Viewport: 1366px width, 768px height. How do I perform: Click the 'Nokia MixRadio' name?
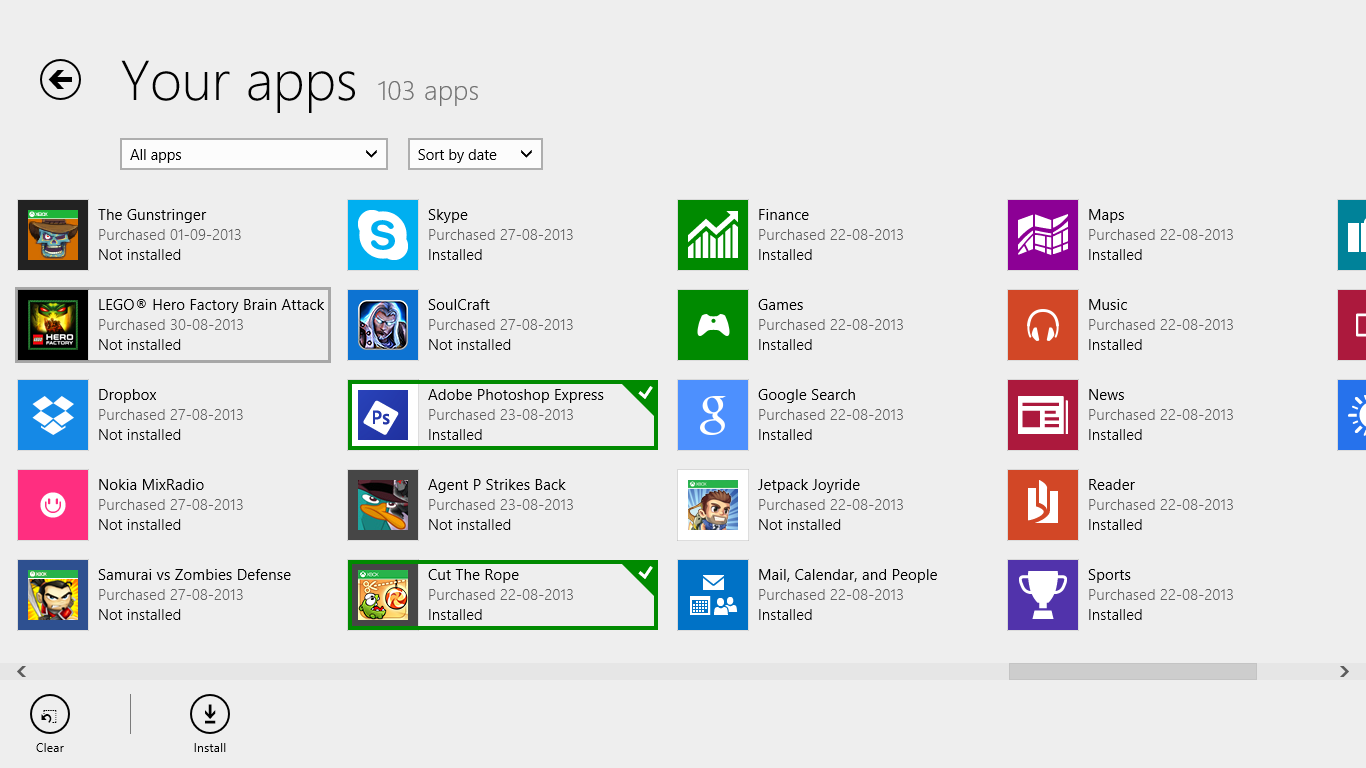(x=151, y=485)
